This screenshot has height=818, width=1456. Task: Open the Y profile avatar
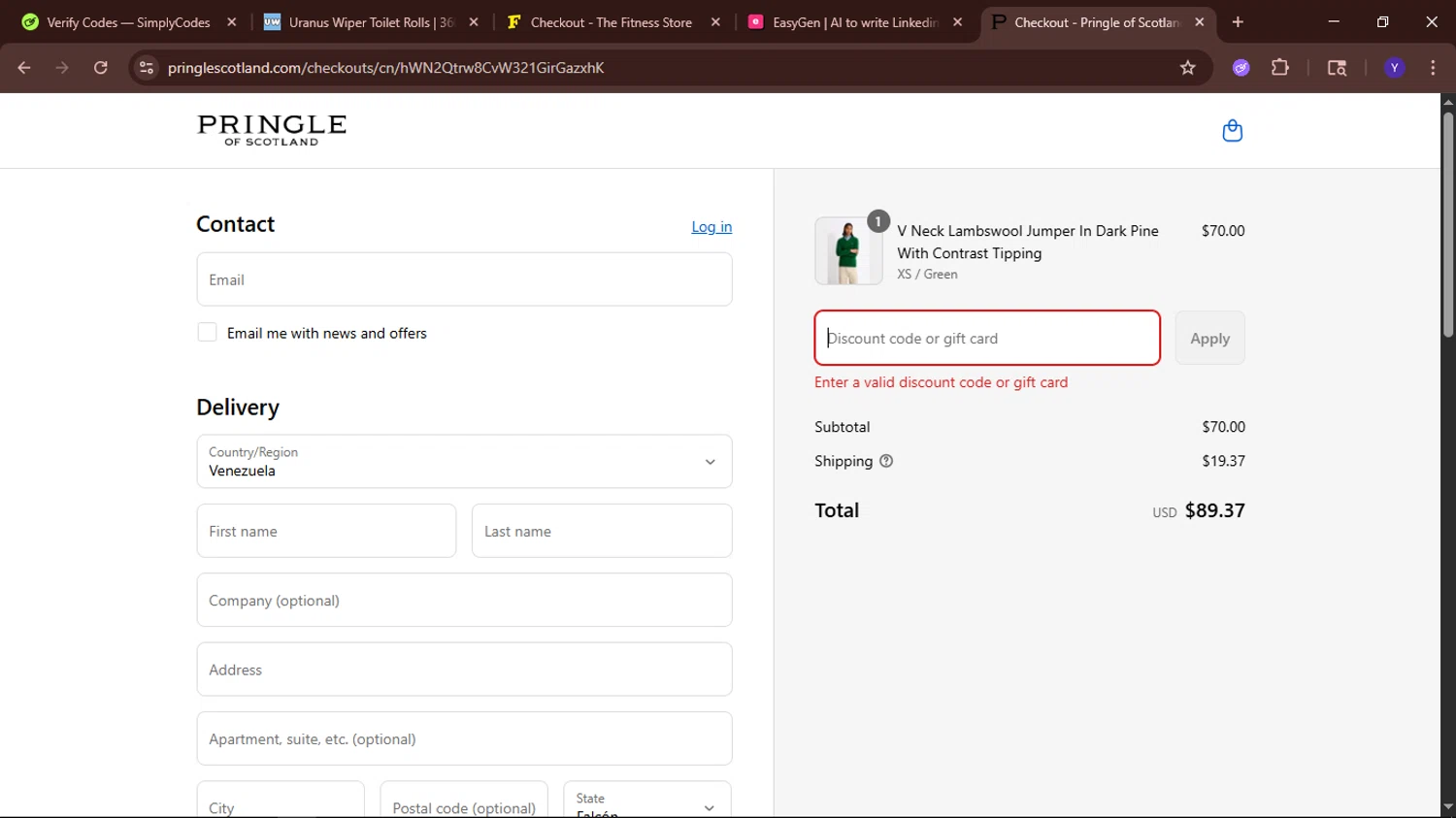click(x=1395, y=67)
